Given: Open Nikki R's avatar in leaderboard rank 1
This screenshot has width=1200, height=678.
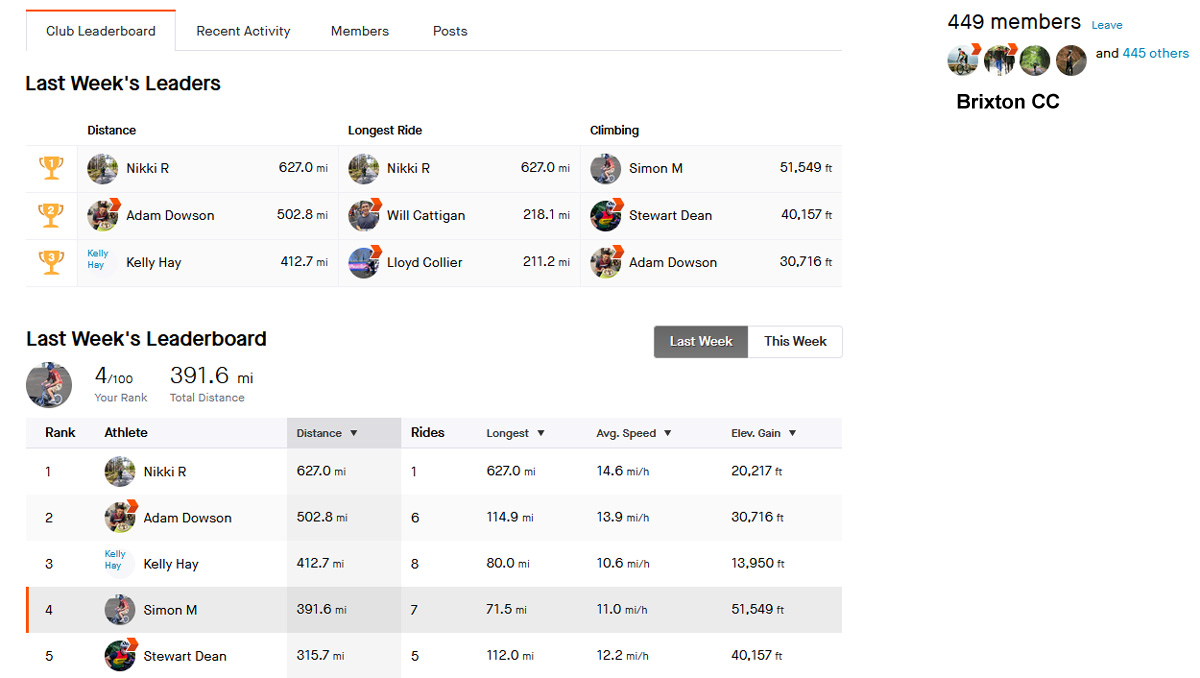Looking at the screenshot, I should pyautogui.click(x=120, y=471).
